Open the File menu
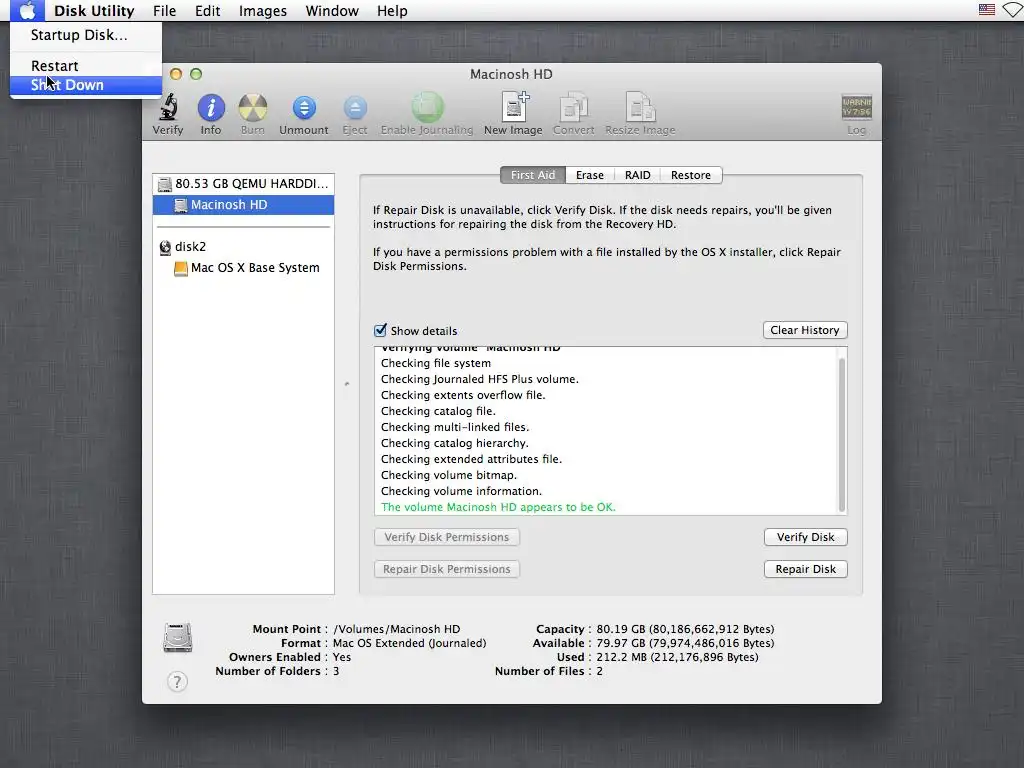The width and height of the screenshot is (1024, 768). point(165,10)
